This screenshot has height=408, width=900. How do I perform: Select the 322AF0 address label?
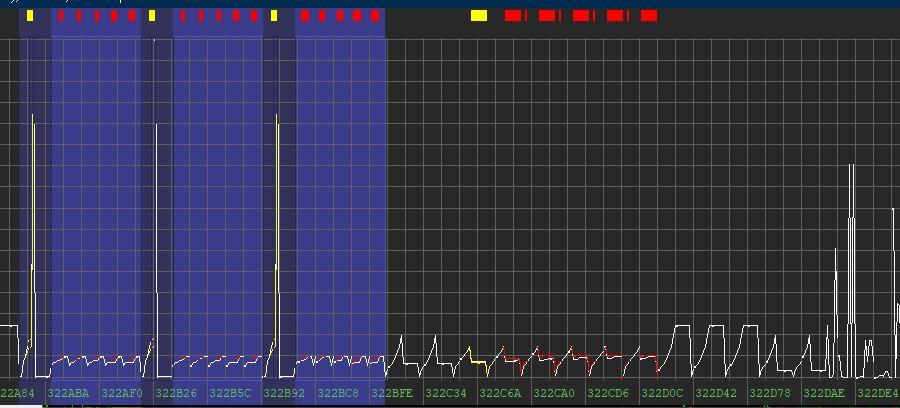[122, 394]
